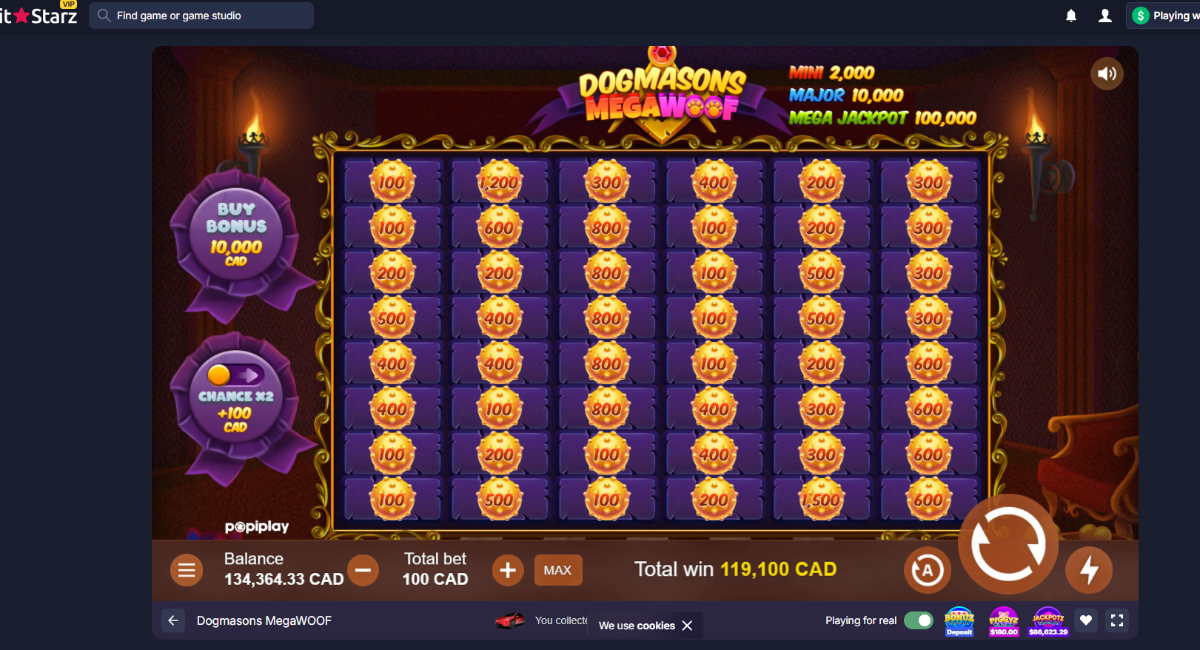Image resolution: width=1200 pixels, height=650 pixels.
Task: Spin the reels with the big spin button
Action: [x=1008, y=545]
